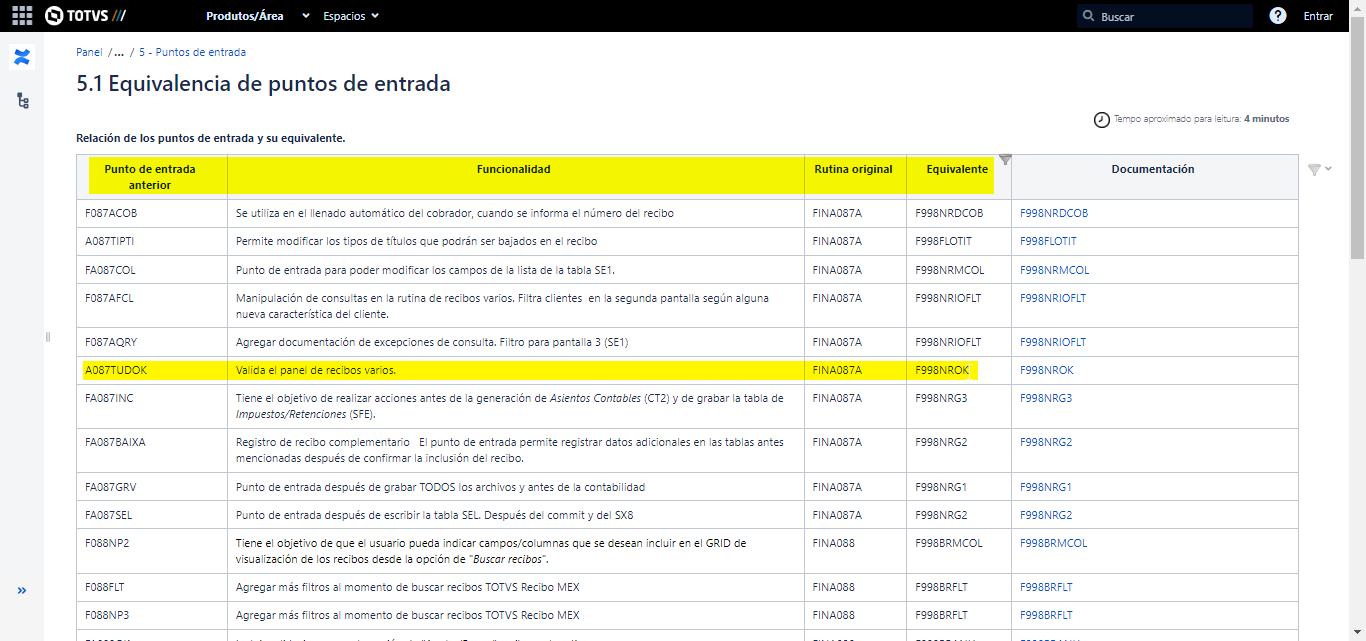Open F998BRMCOL documentation link
This screenshot has width=1366, height=641.
pos(1054,543)
